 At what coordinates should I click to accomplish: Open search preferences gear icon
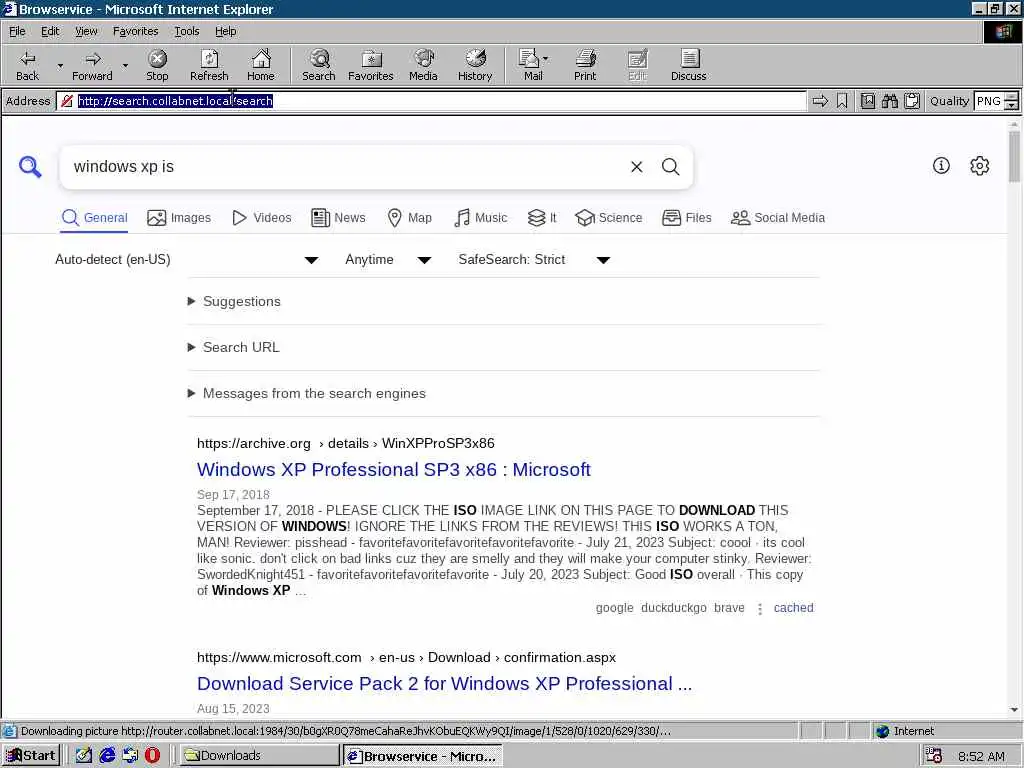click(x=980, y=166)
